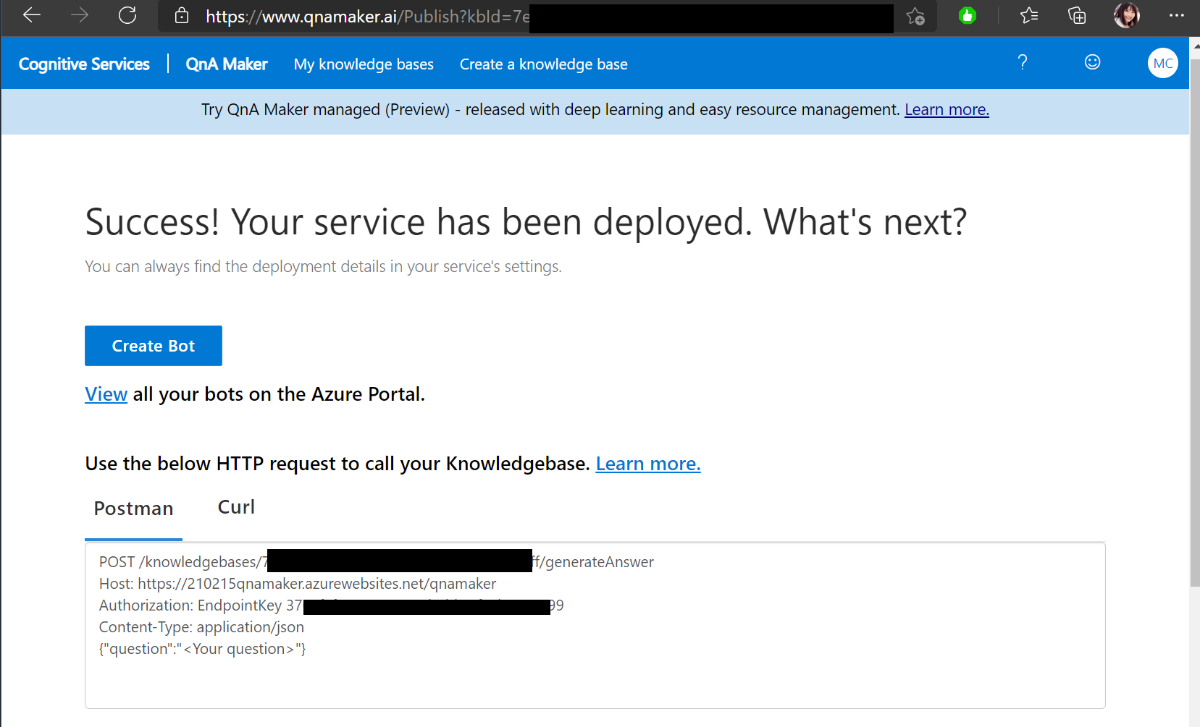The height and width of the screenshot is (727, 1200).
Task: Open the green thumbs-up extension
Action: [x=968, y=15]
